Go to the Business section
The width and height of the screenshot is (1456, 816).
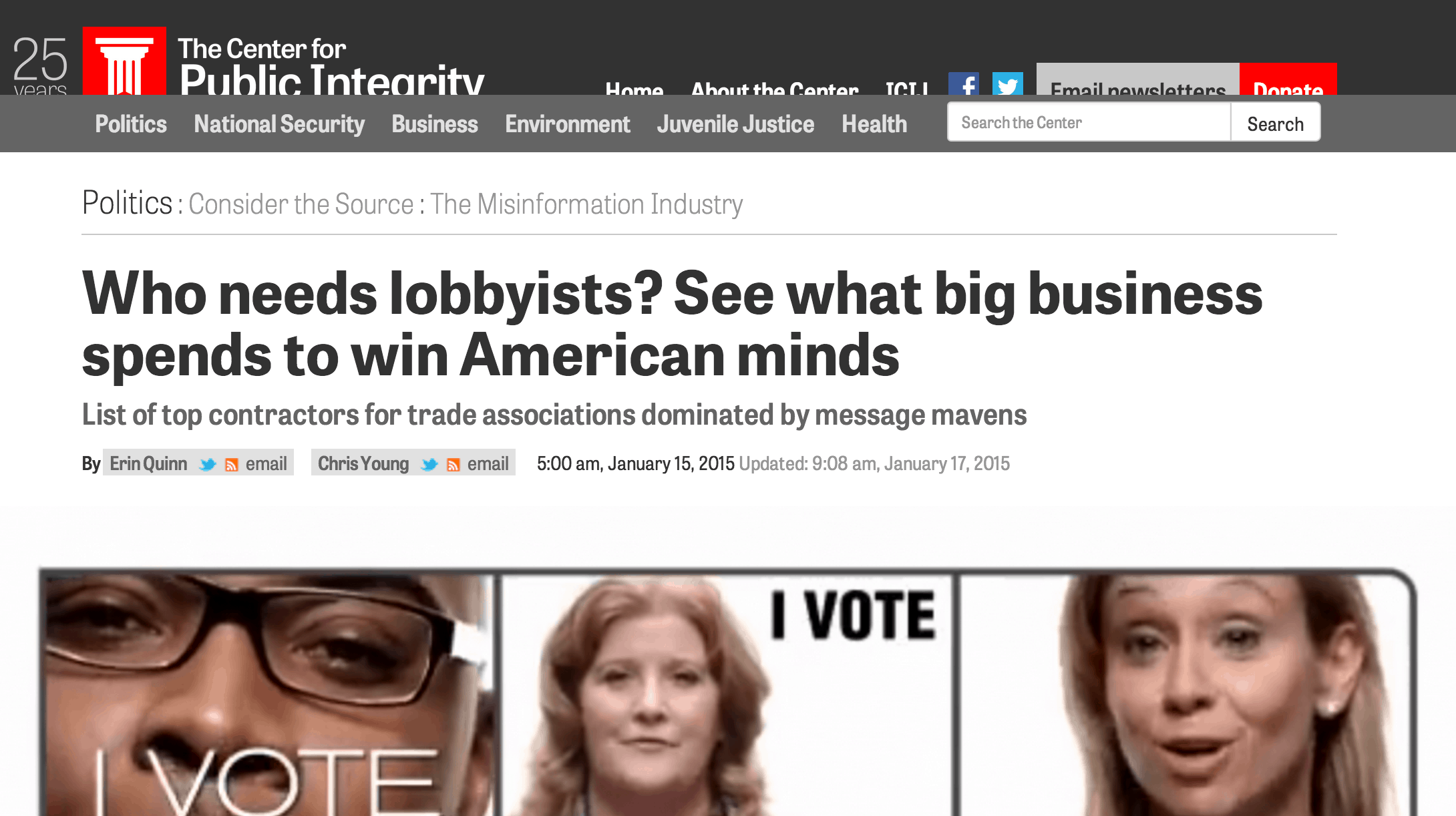point(435,124)
